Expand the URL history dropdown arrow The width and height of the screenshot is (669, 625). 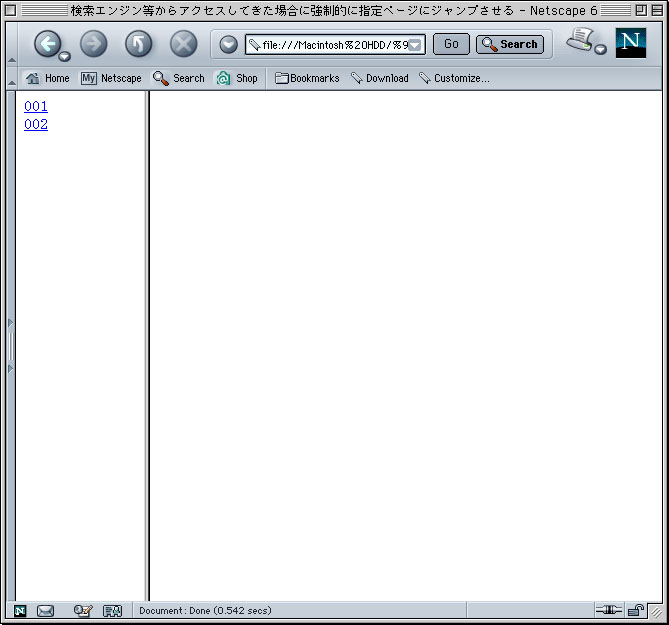pos(415,45)
